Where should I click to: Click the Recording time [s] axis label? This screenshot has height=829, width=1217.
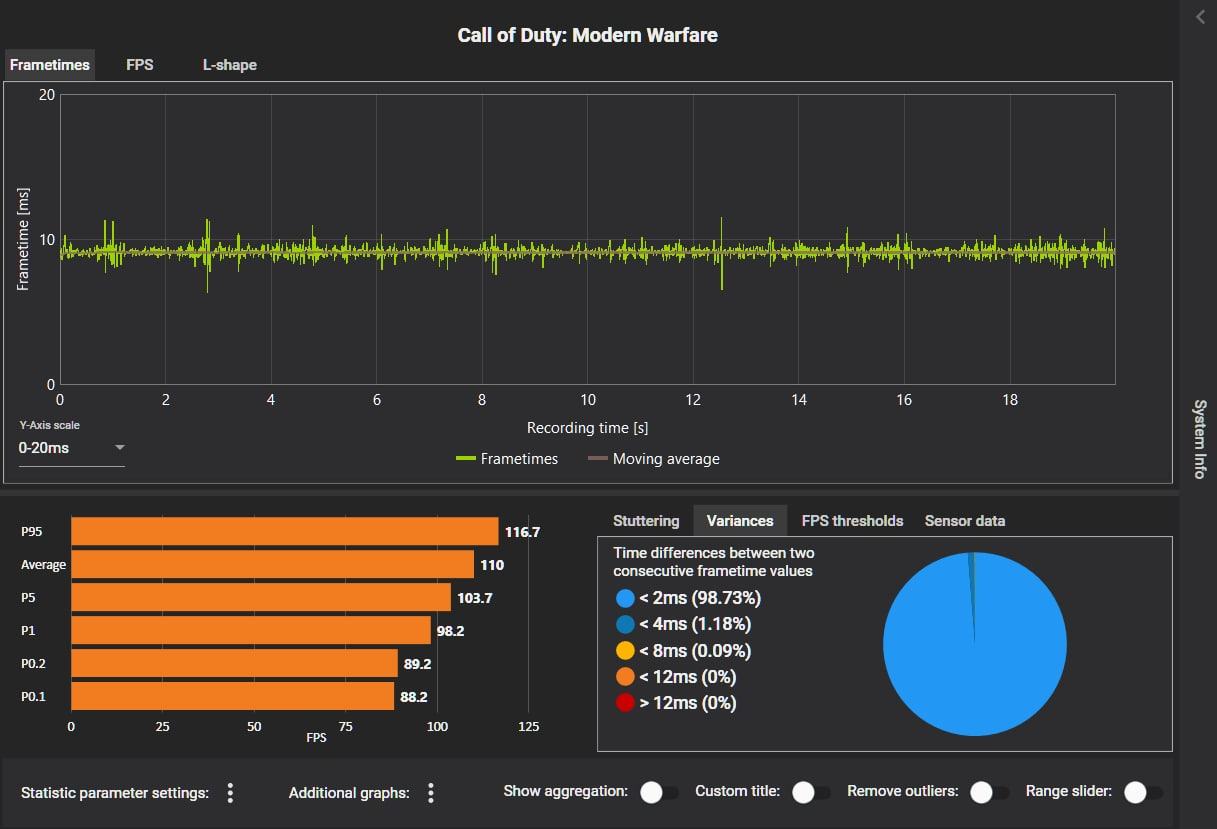(587, 428)
